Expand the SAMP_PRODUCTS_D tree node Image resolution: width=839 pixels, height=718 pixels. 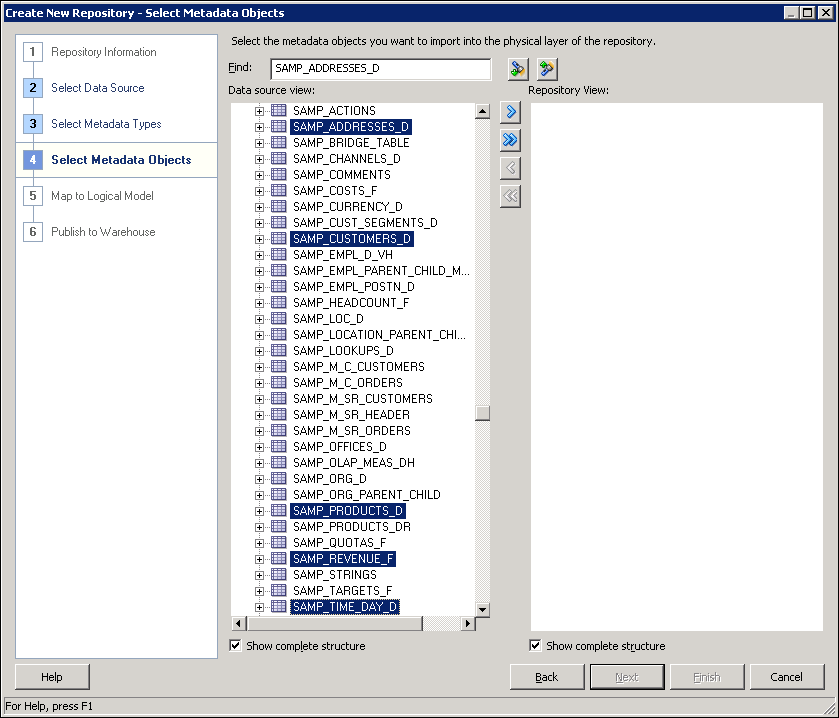pos(260,510)
